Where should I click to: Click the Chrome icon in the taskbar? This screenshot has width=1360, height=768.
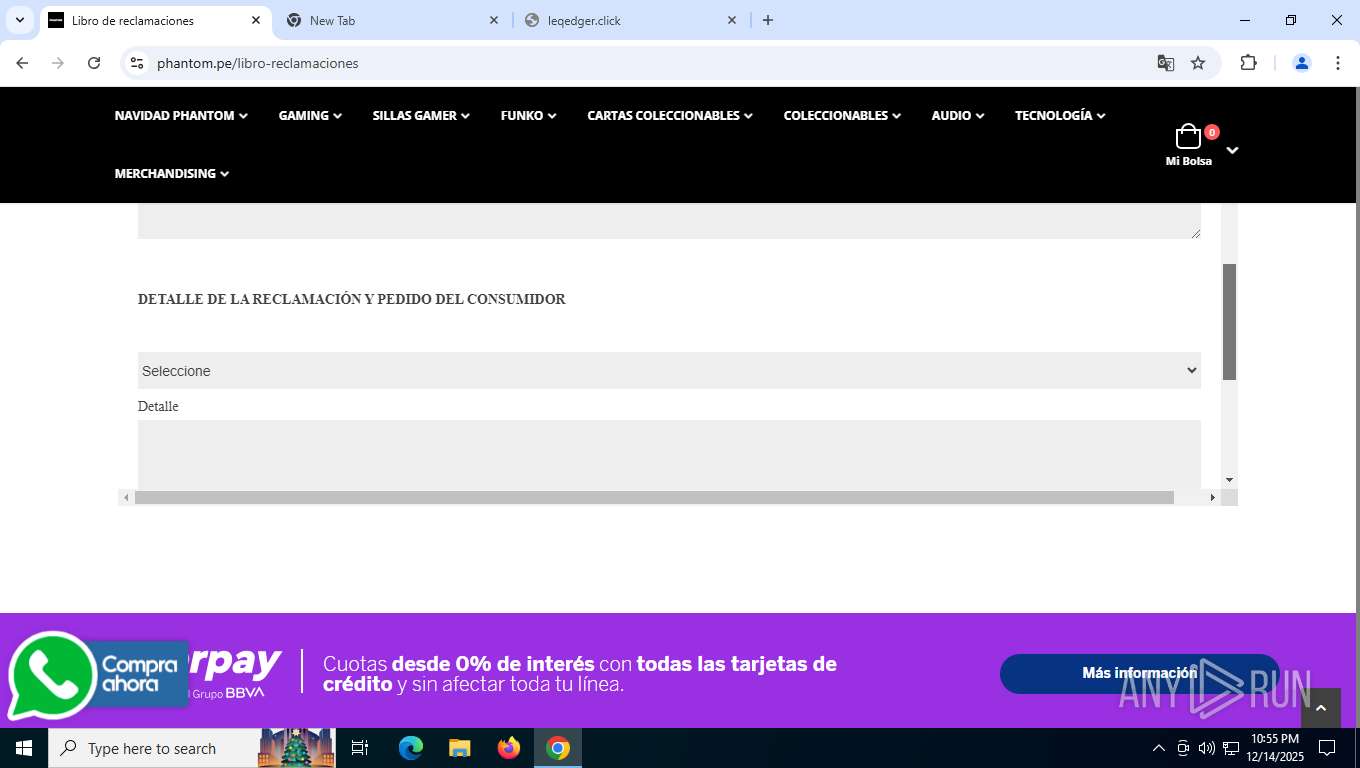[558, 748]
